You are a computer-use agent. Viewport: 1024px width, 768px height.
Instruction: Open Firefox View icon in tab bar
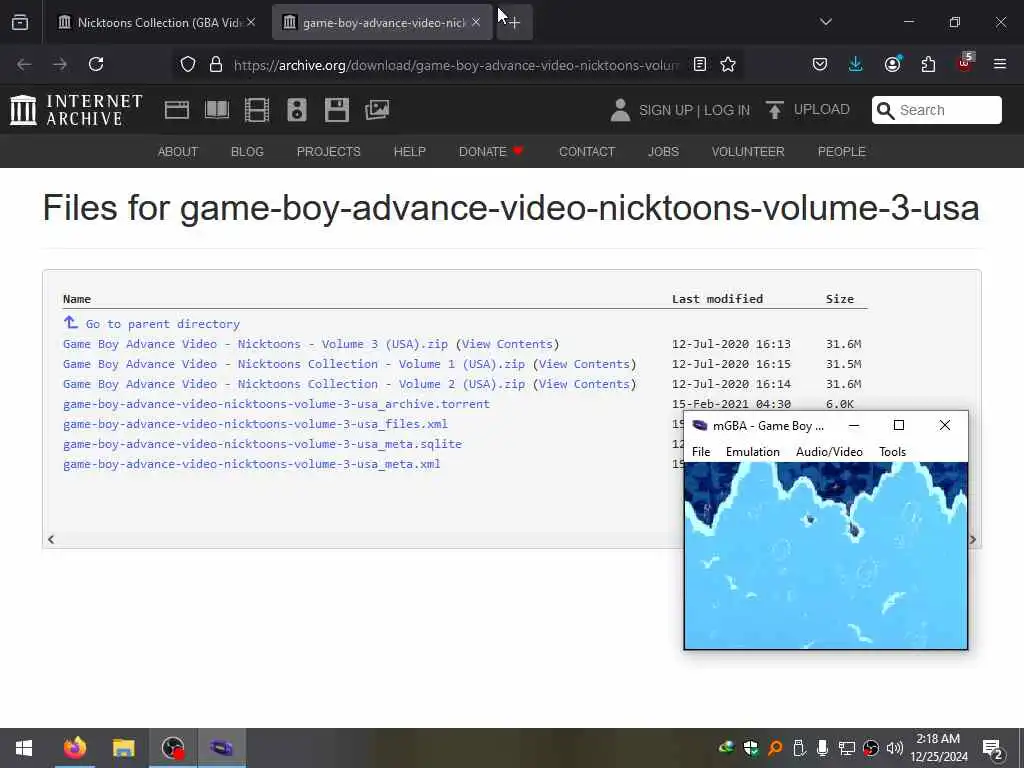click(20, 22)
